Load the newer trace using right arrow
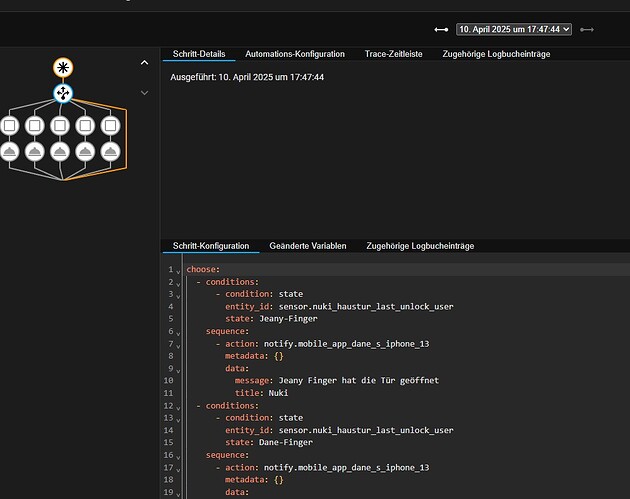The width and height of the screenshot is (630, 499). [587, 30]
